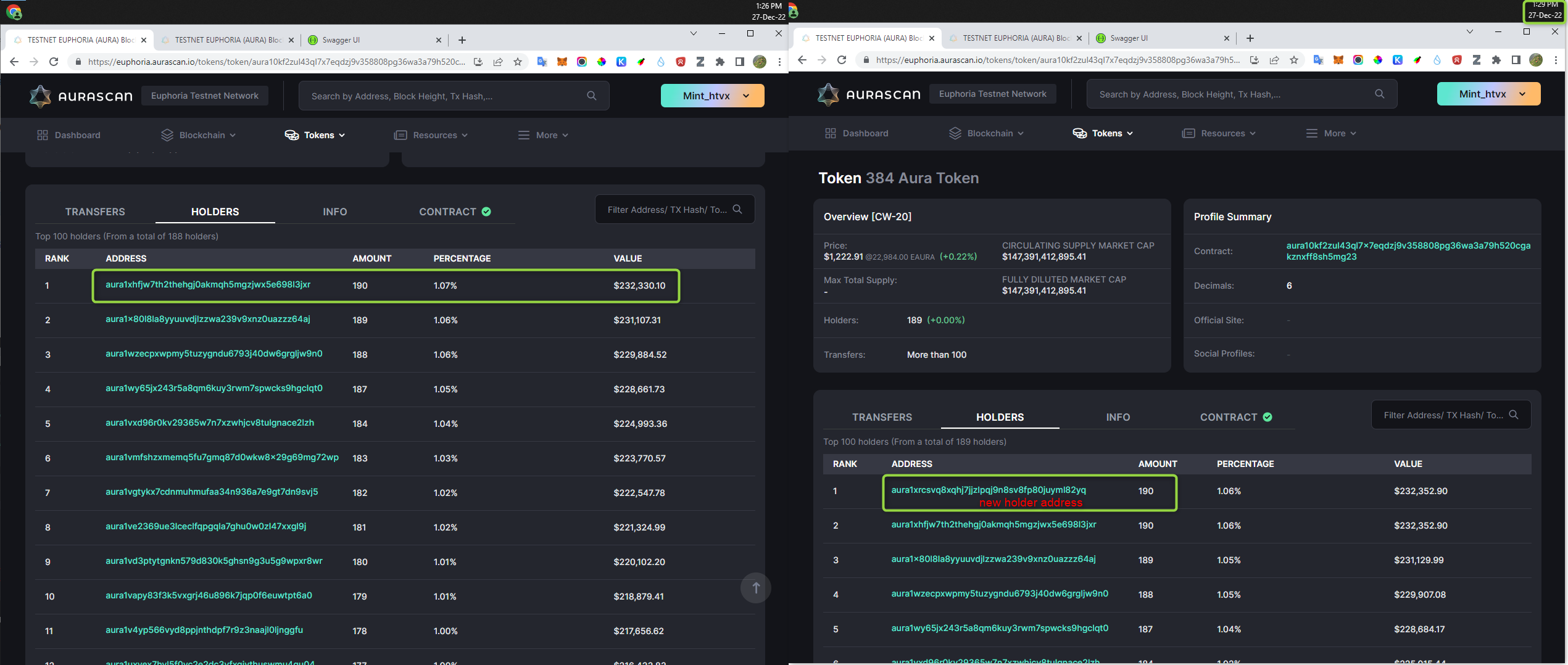Click MetaMask fox extension in left window
This screenshot has height=665, width=1568.
point(562,62)
